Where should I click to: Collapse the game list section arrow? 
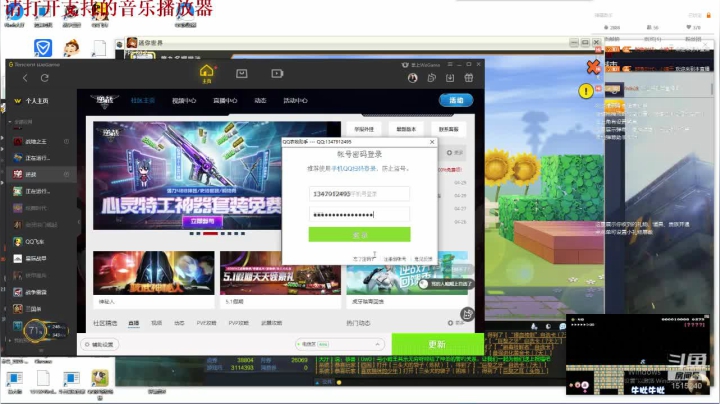point(10,122)
